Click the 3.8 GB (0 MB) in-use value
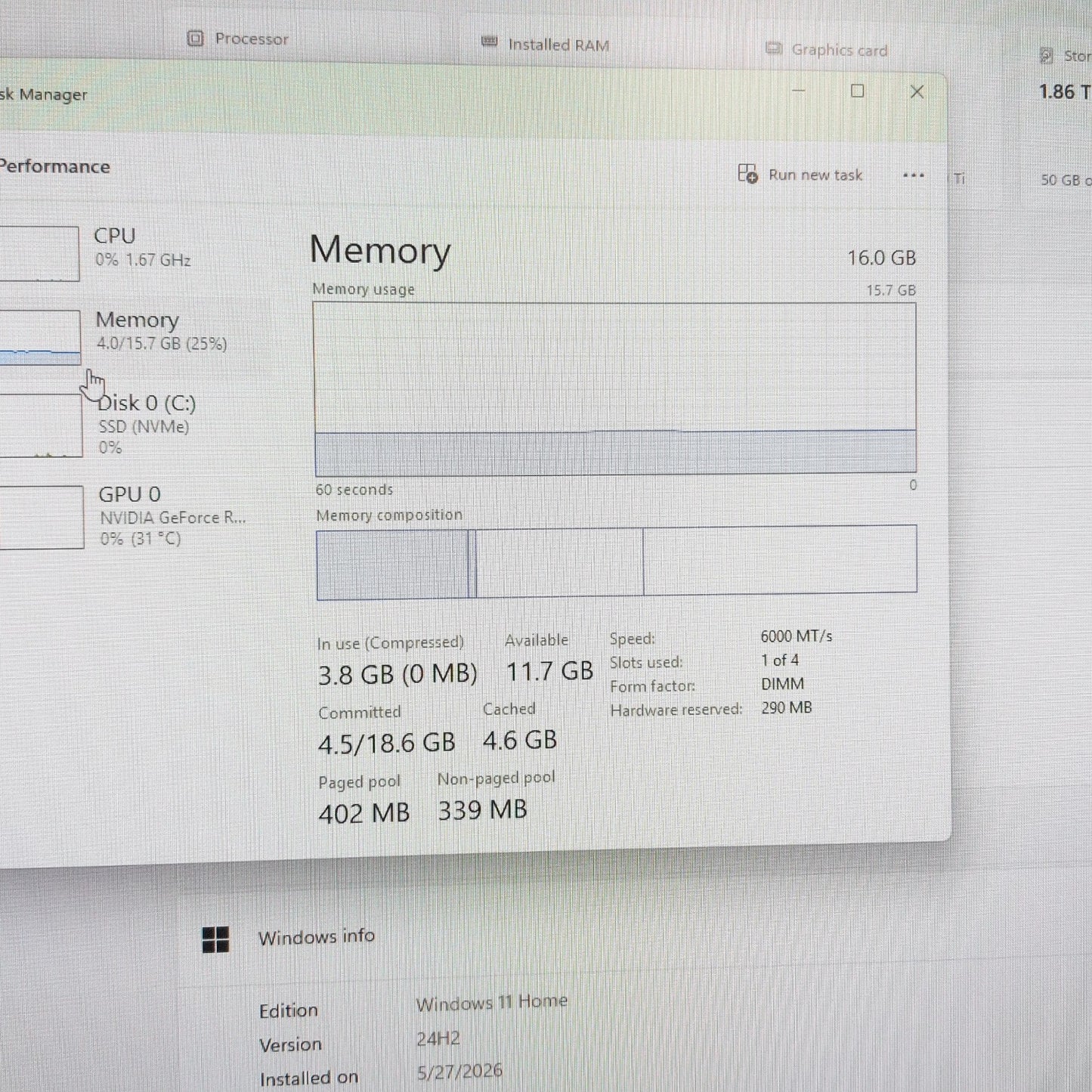The height and width of the screenshot is (1092, 1092). point(398,673)
